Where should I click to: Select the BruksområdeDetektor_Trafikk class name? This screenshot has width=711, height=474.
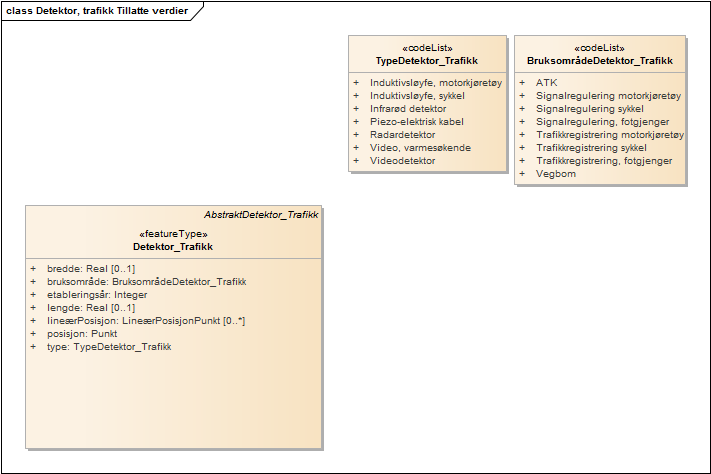coord(599,61)
